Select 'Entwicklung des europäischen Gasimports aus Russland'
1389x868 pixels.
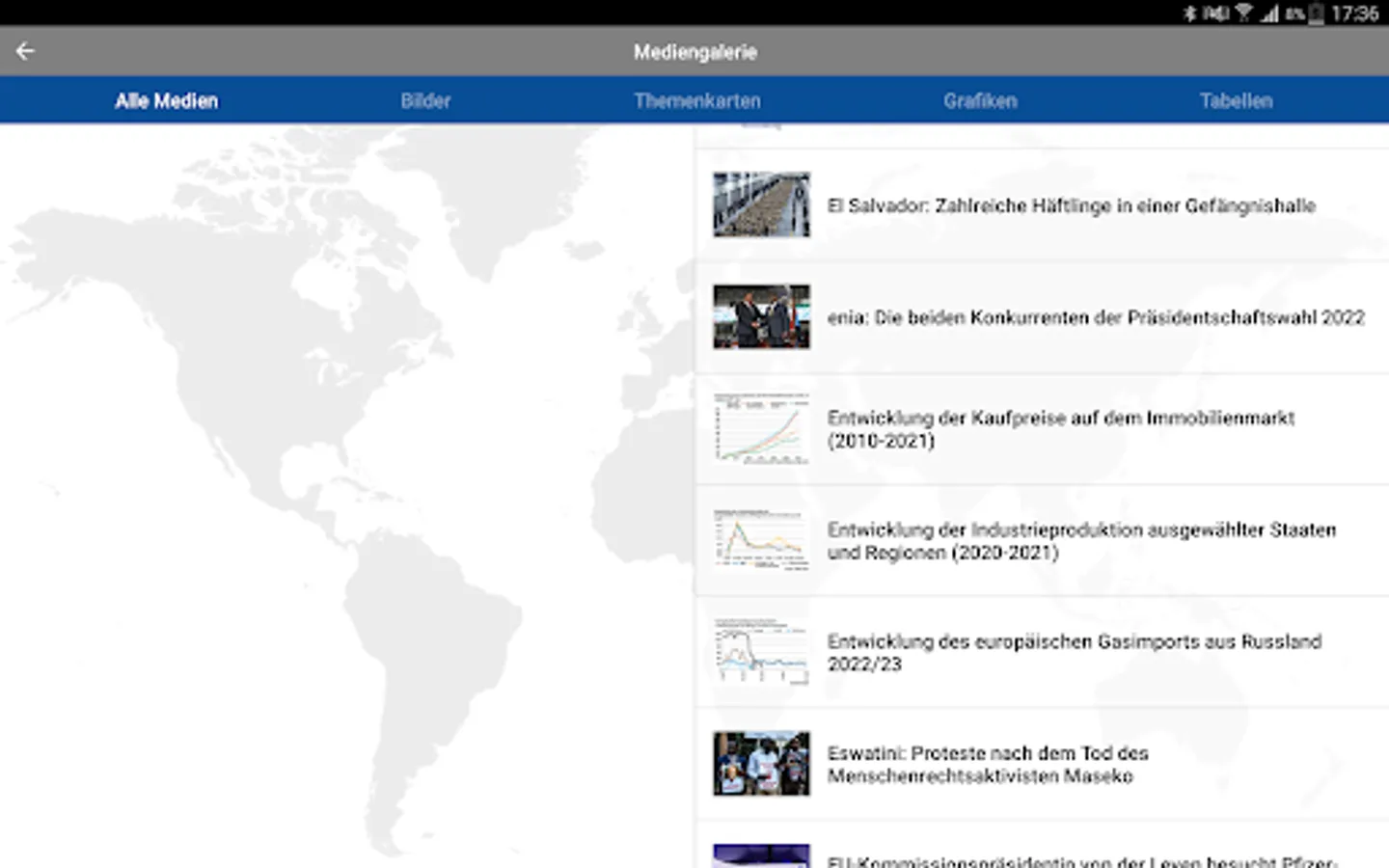[x=1075, y=641]
